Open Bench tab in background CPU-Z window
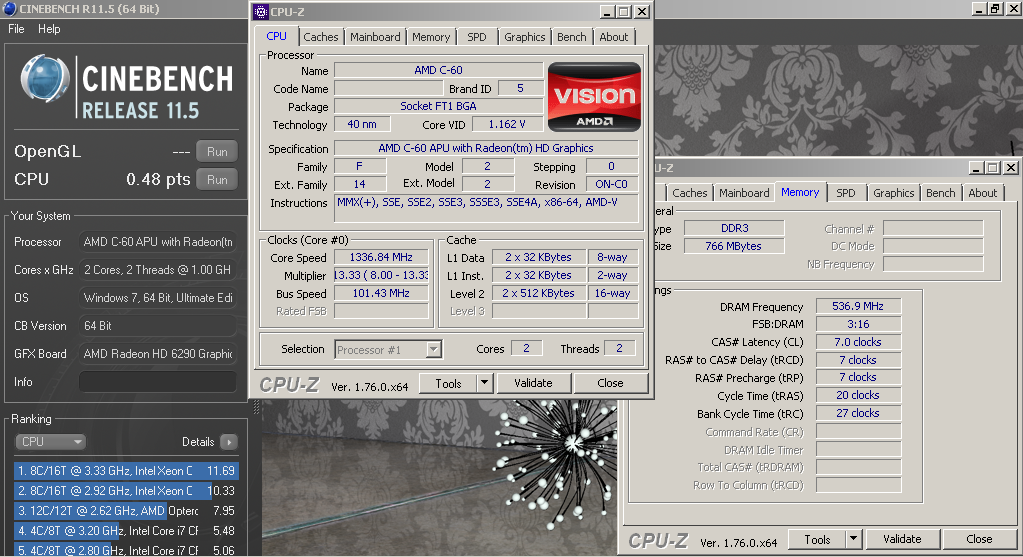1023x557 pixels. point(940,193)
